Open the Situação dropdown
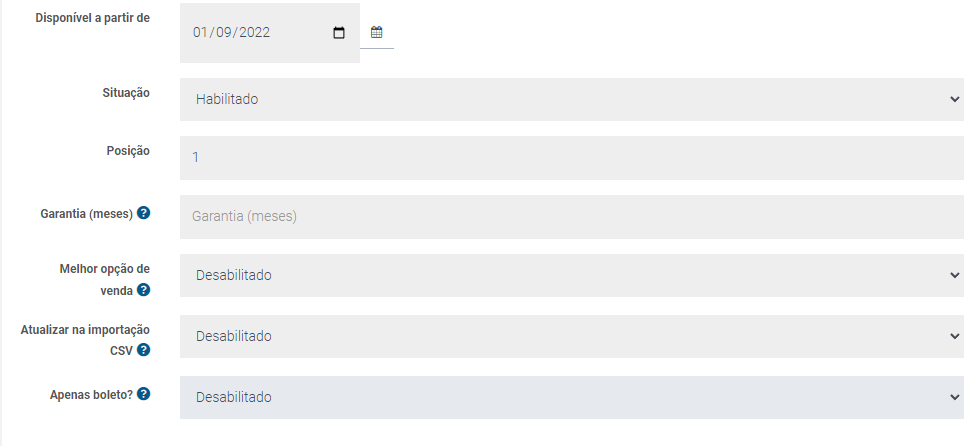This screenshot has height=446, width=978. [x=571, y=99]
